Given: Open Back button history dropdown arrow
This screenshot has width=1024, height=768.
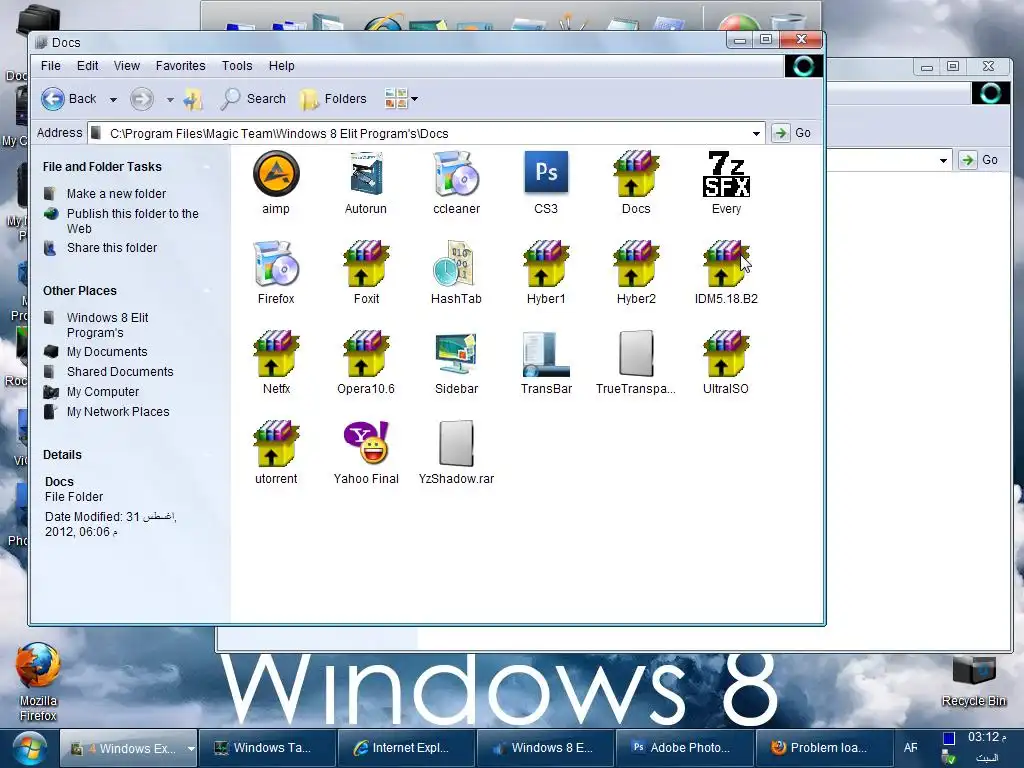Looking at the screenshot, I should tap(113, 100).
